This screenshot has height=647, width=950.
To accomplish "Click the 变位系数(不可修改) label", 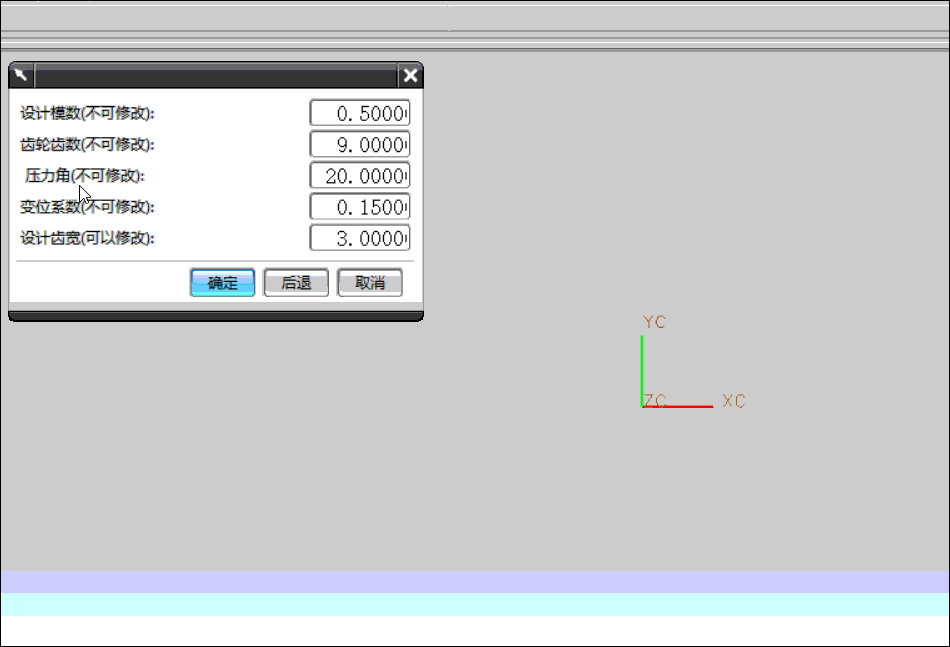I will (88, 207).
